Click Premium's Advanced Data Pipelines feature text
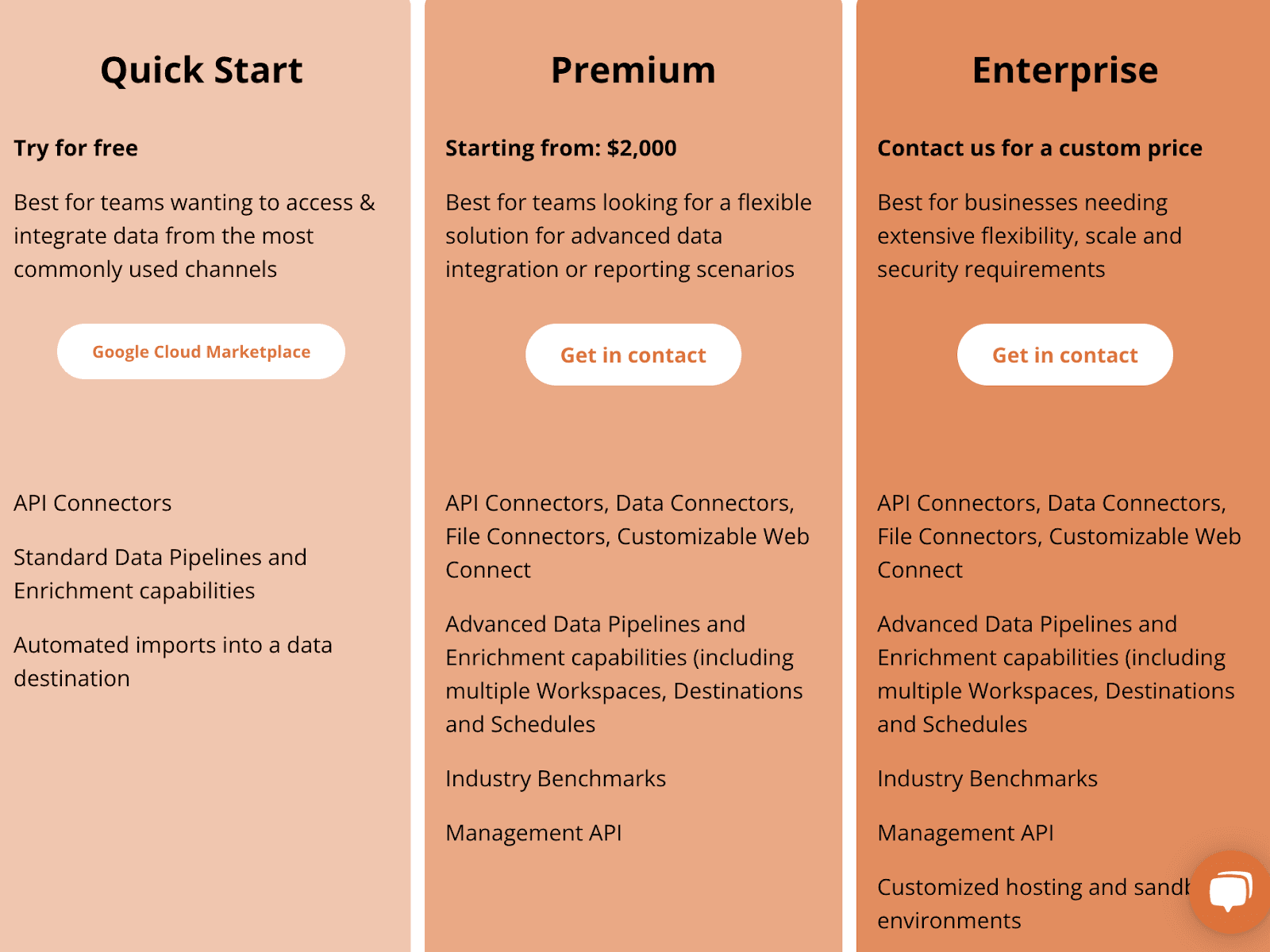The image size is (1270, 952). 624,674
